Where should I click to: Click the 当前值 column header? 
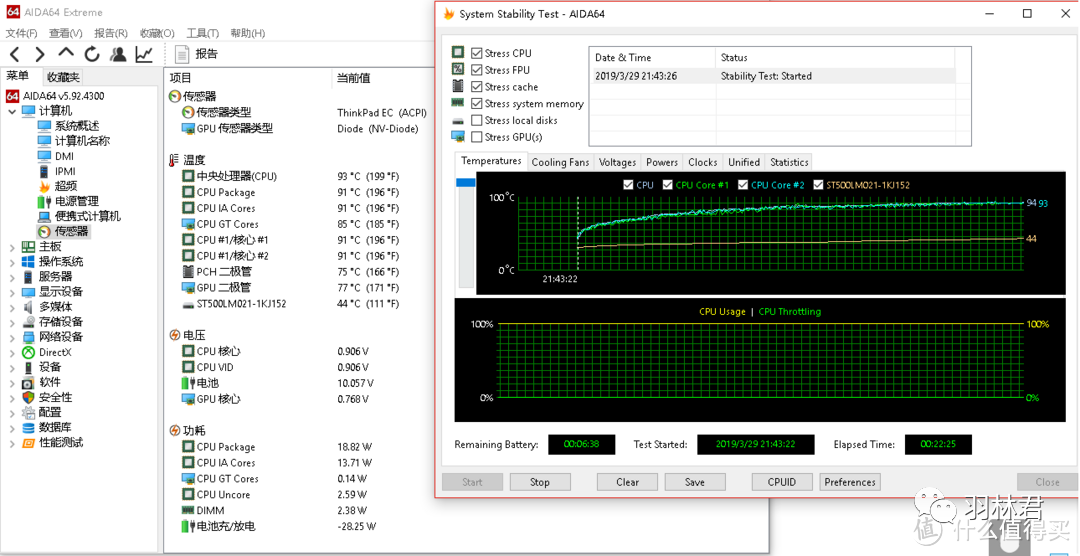point(353,78)
